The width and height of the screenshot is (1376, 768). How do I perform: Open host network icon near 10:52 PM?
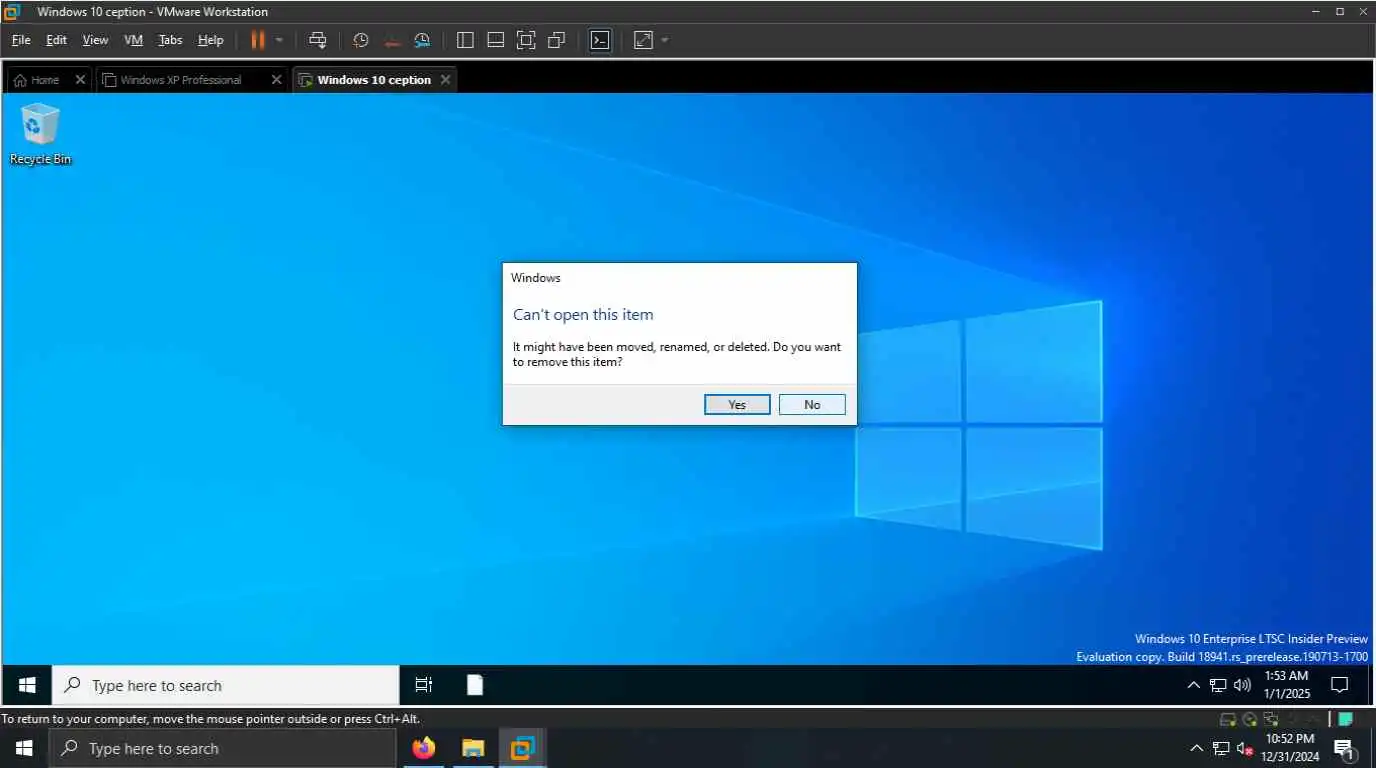1221,748
